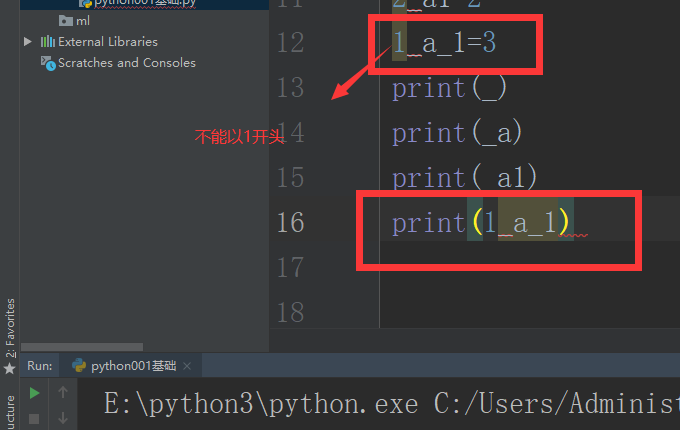Select the python001基础.py file in tree

tap(145, 3)
